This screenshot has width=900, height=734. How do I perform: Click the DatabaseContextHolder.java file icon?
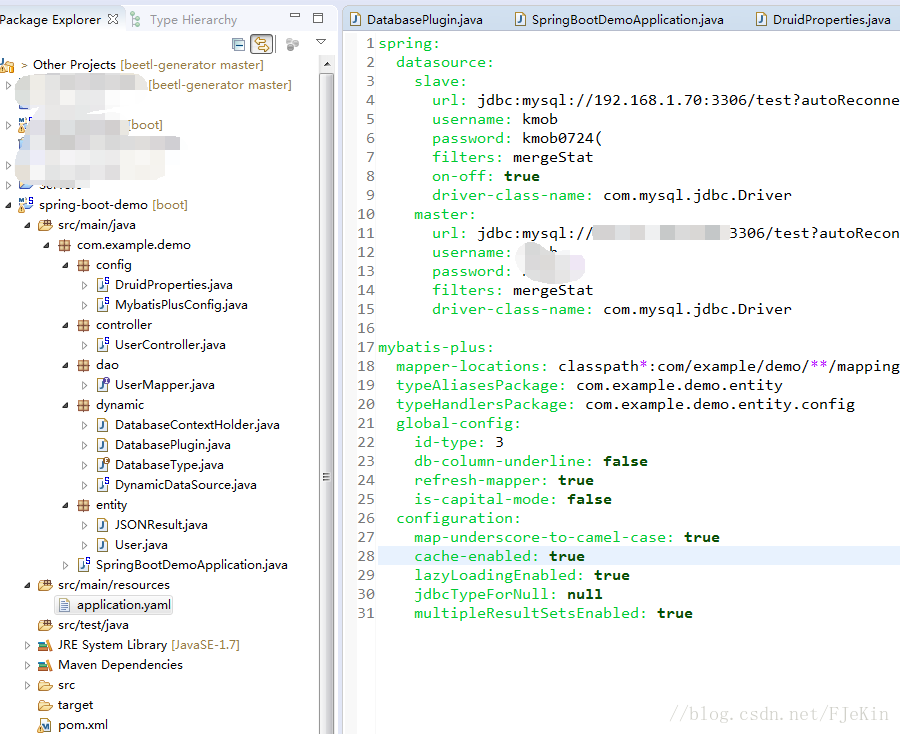click(x=102, y=425)
